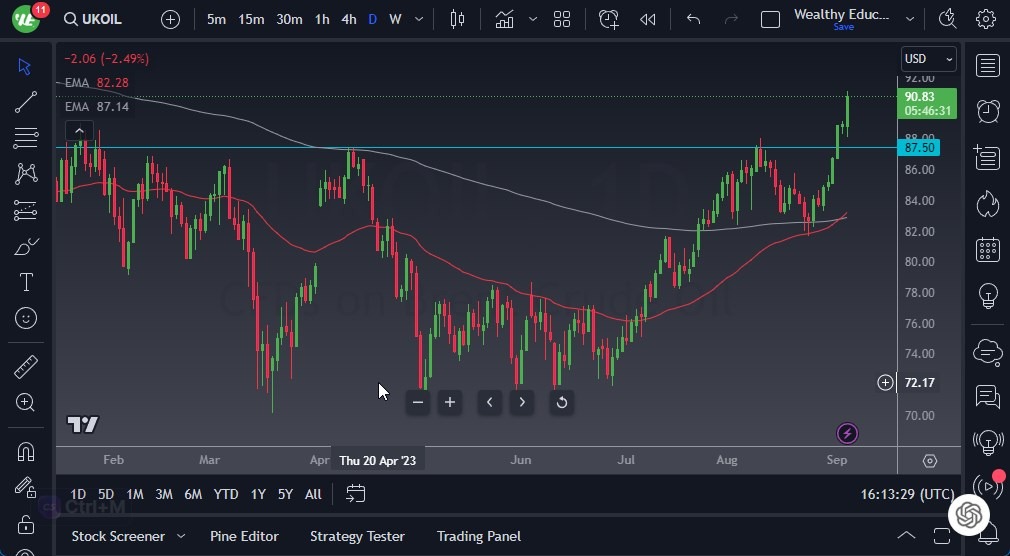Open the indicators chart icon

pos(505,19)
